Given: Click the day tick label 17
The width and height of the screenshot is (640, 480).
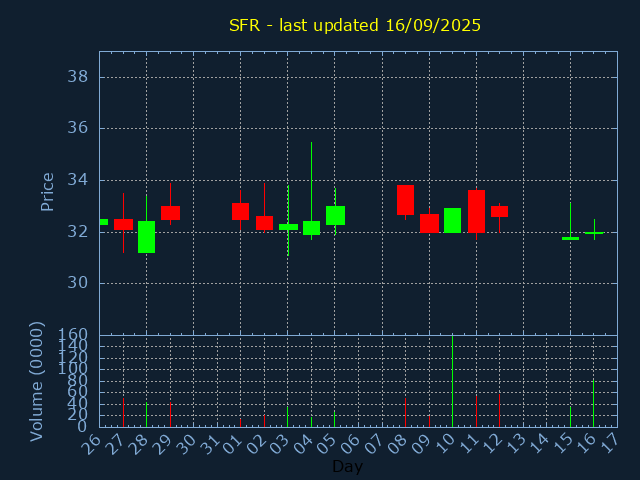Looking at the screenshot, I should (610, 444).
